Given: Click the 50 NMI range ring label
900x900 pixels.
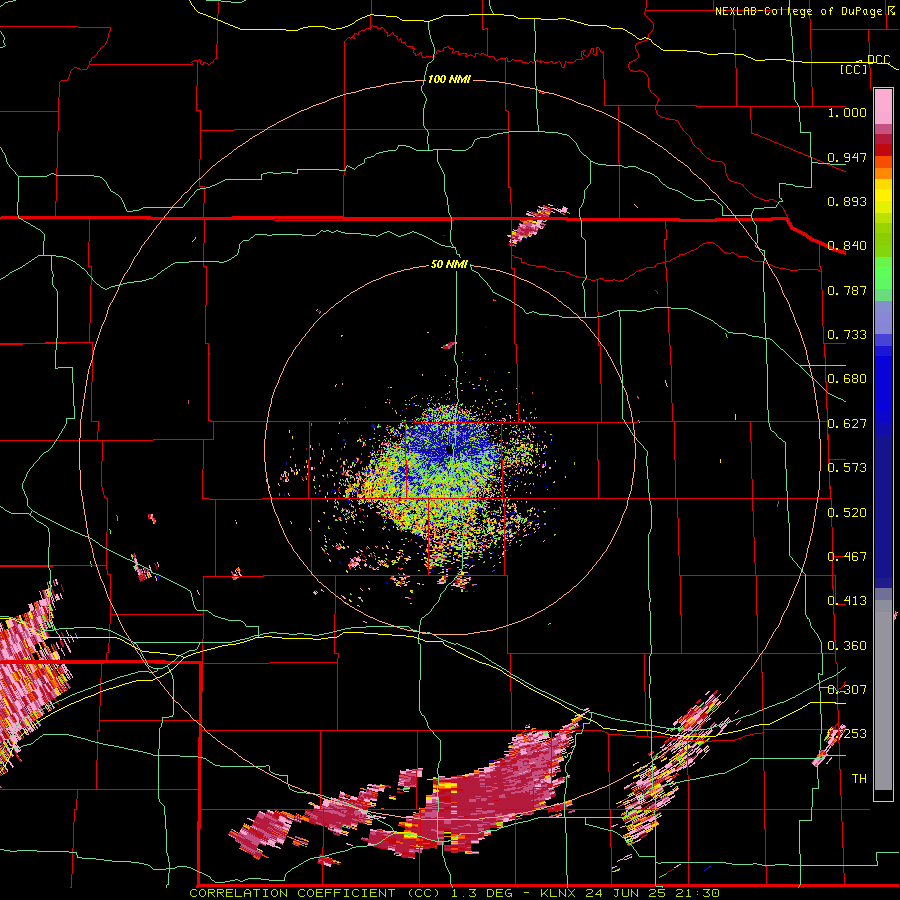Looking at the screenshot, I should (x=449, y=264).
